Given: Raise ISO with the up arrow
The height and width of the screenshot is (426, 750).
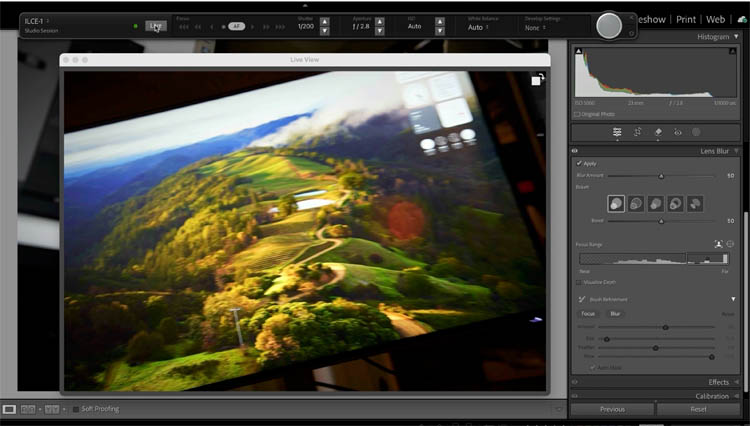Looking at the screenshot, I should 440,22.
